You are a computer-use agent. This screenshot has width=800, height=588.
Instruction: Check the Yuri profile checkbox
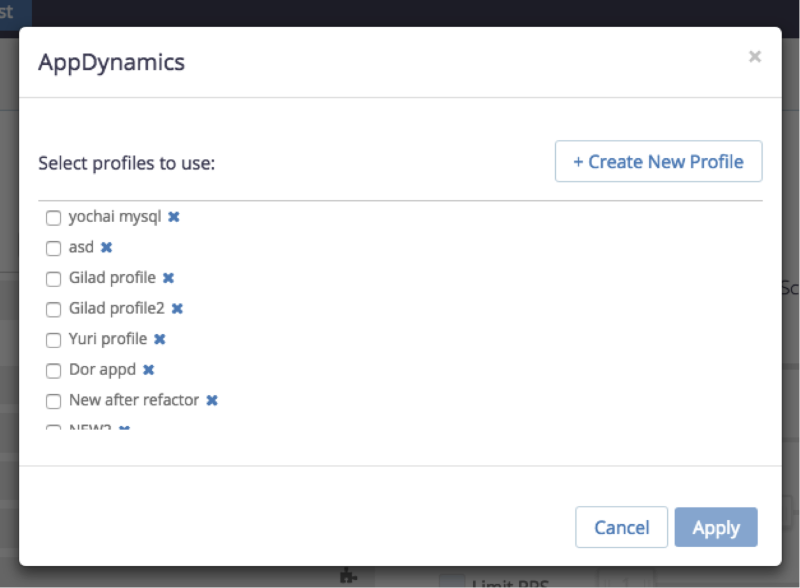53,340
